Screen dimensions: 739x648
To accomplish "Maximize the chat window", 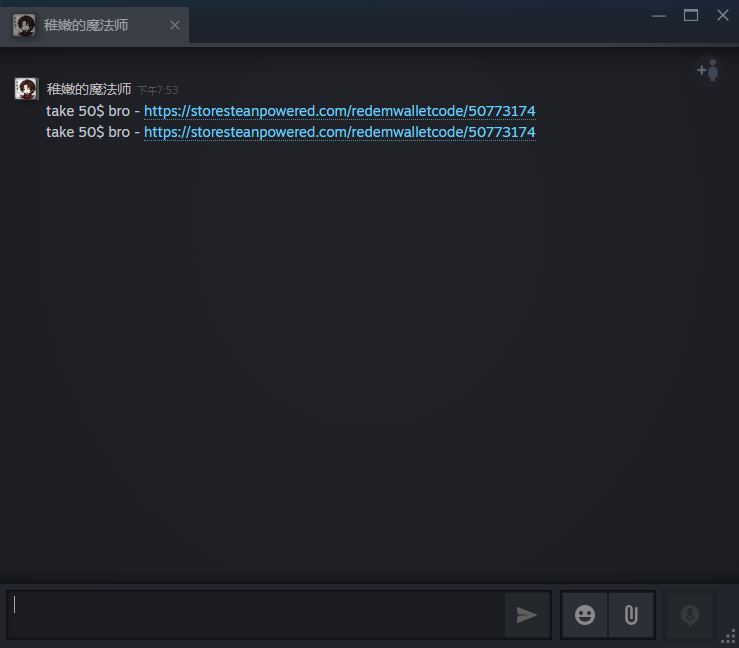I will click(691, 16).
